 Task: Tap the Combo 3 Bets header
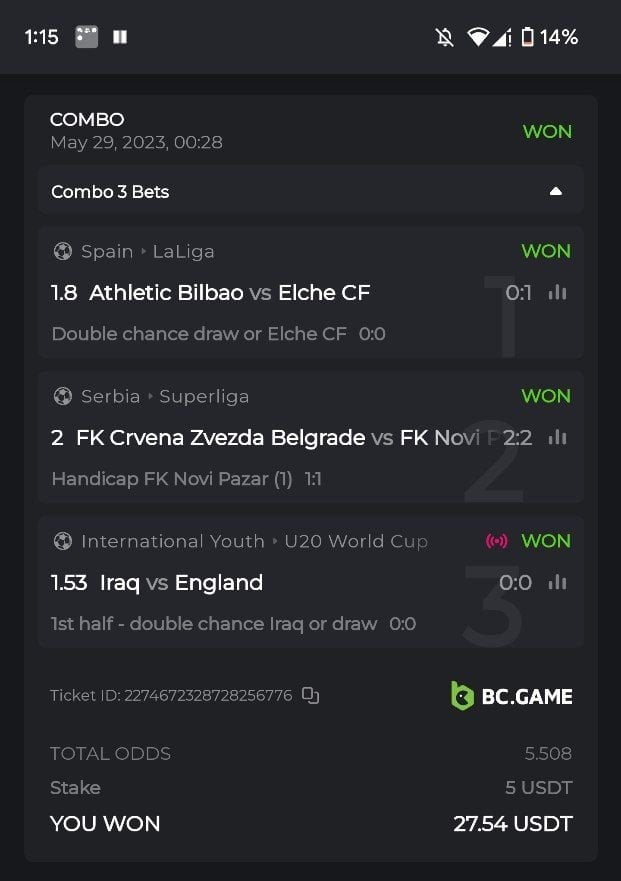click(x=110, y=191)
